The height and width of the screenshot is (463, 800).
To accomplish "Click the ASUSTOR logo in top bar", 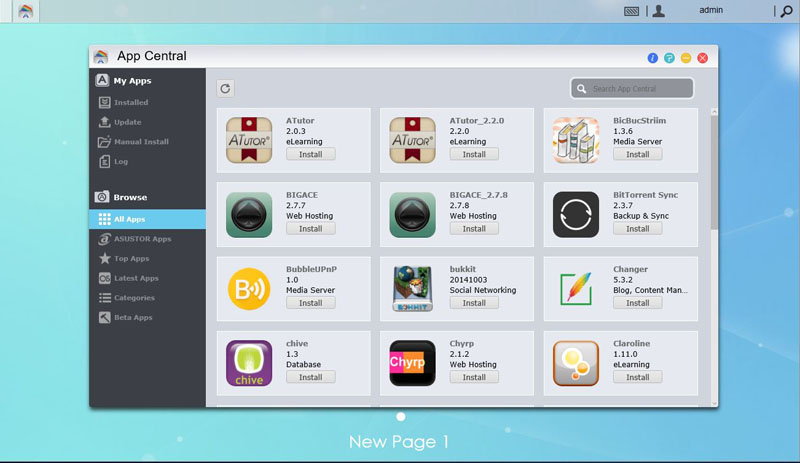I will [x=26, y=11].
